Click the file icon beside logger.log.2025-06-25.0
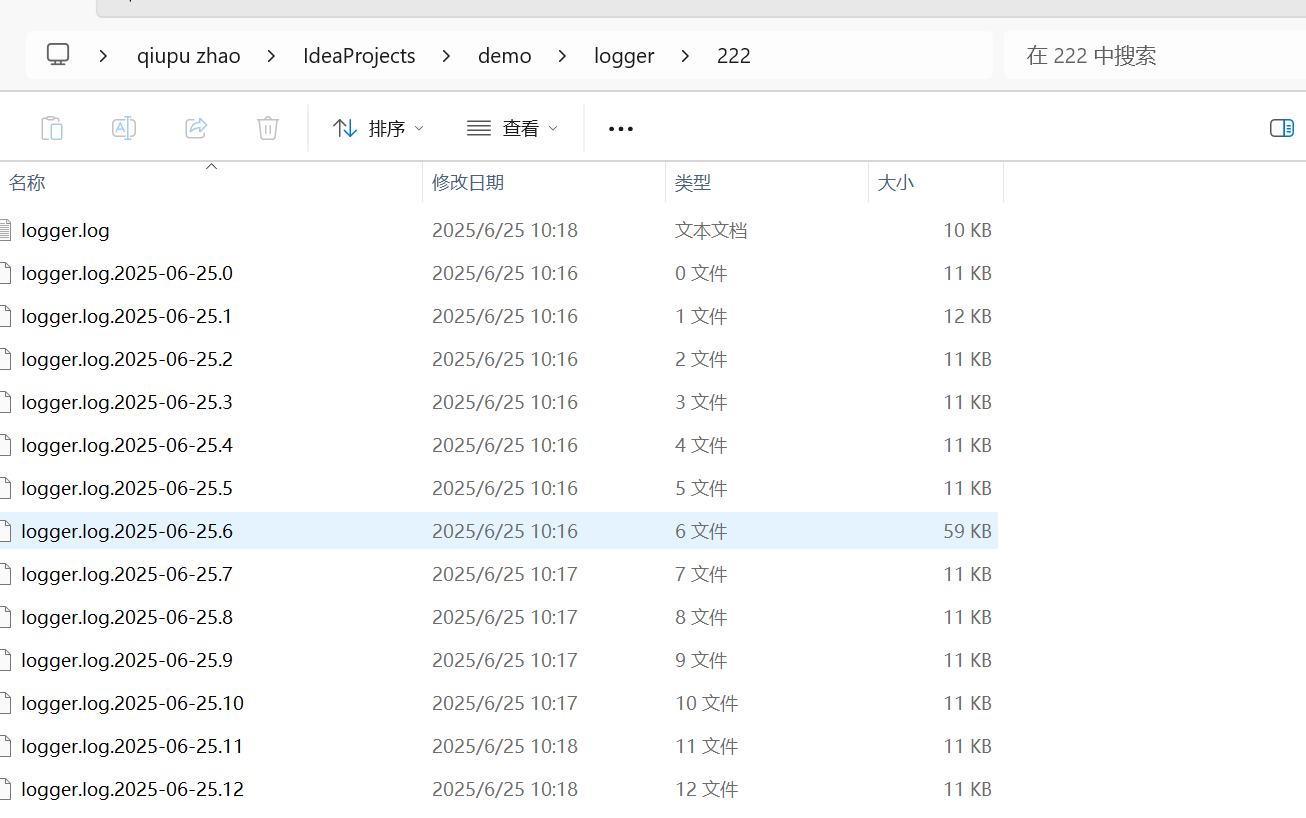 click(5, 272)
